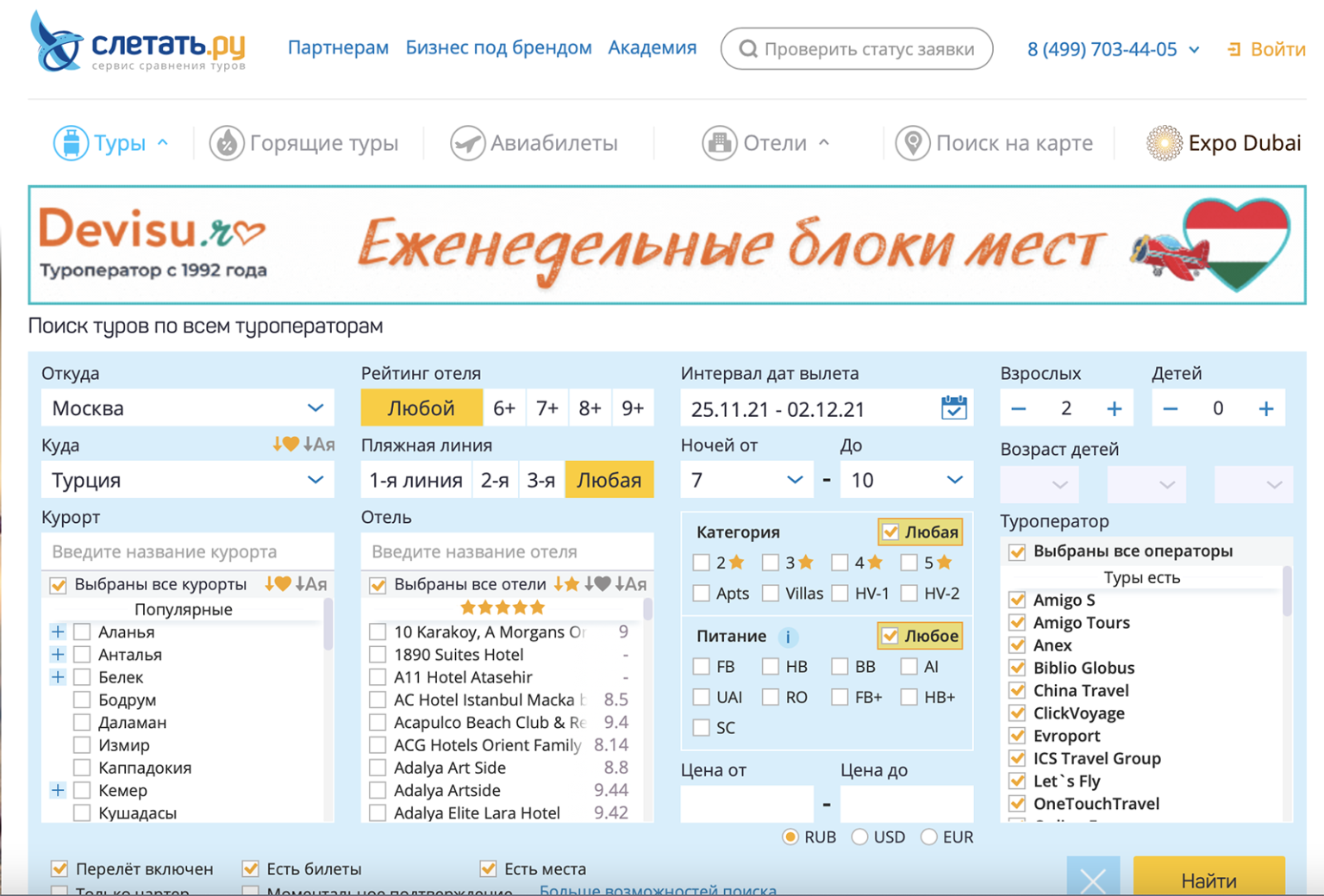1324x896 pixels.
Task: Sort destinations by popularity heart icon
Action: coord(285,445)
